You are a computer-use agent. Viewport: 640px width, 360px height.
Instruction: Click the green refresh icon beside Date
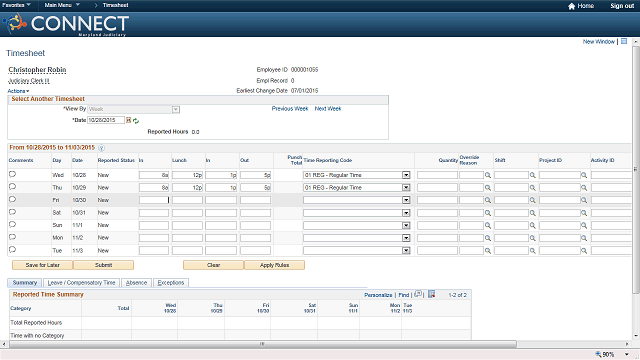[x=136, y=121]
